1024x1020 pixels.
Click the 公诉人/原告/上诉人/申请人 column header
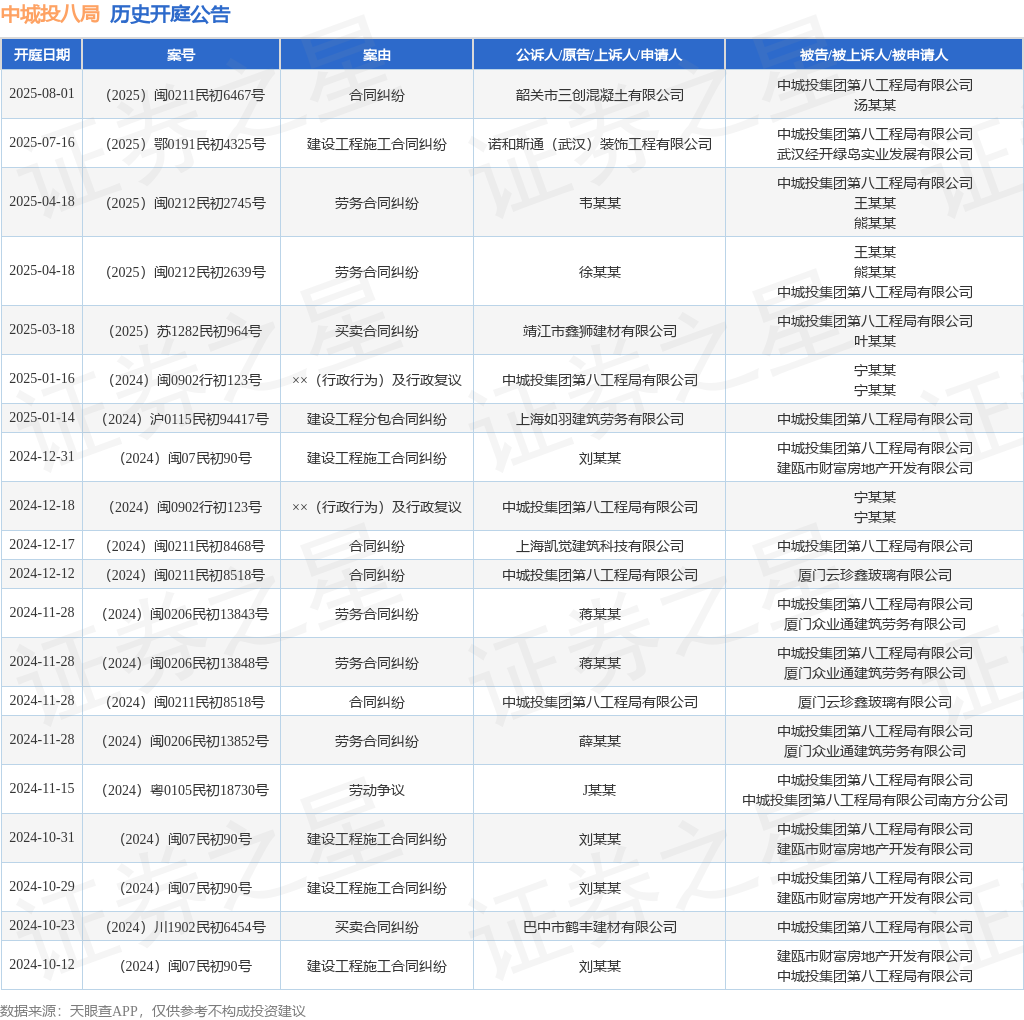599,55
